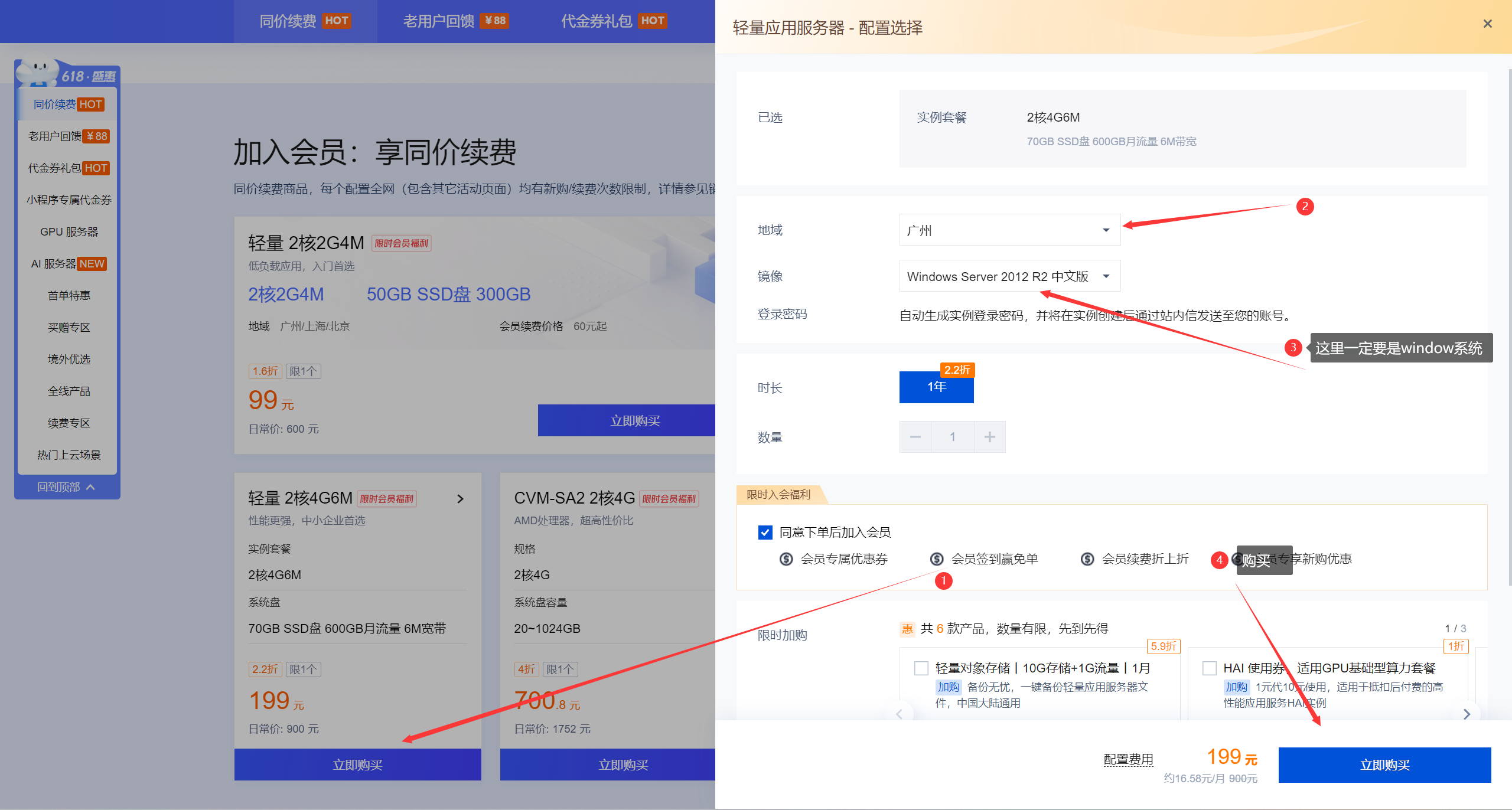This screenshot has height=810, width=1512.
Task: Click the 会员续费折上折 coin icon
Action: pyautogui.click(x=1087, y=558)
